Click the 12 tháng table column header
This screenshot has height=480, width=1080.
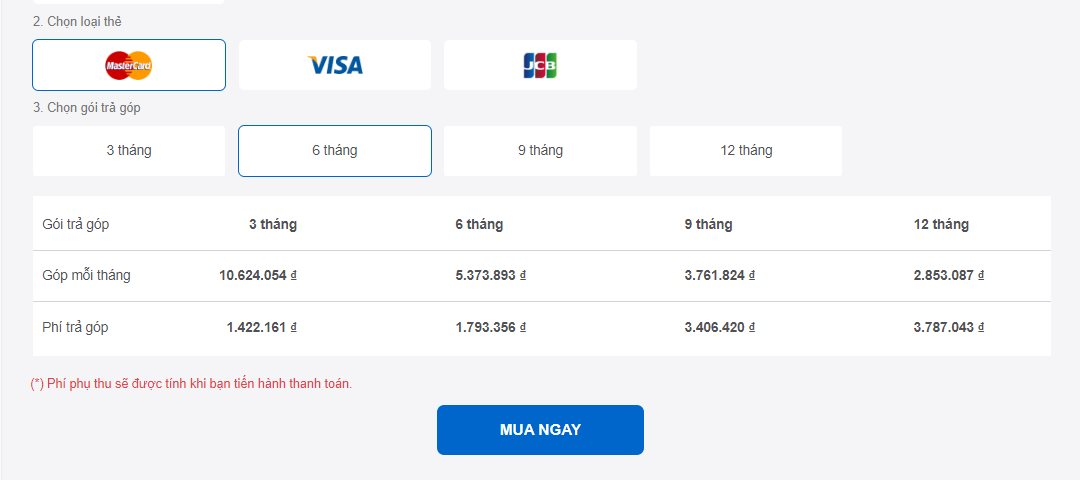[x=941, y=225]
